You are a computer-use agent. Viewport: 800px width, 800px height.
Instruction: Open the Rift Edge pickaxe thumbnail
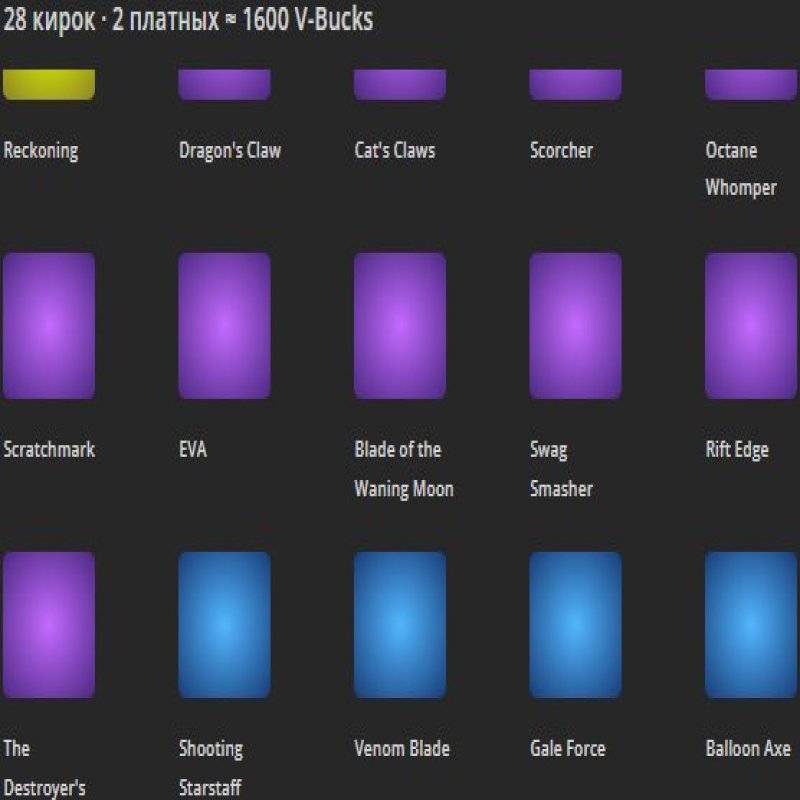coord(751,326)
